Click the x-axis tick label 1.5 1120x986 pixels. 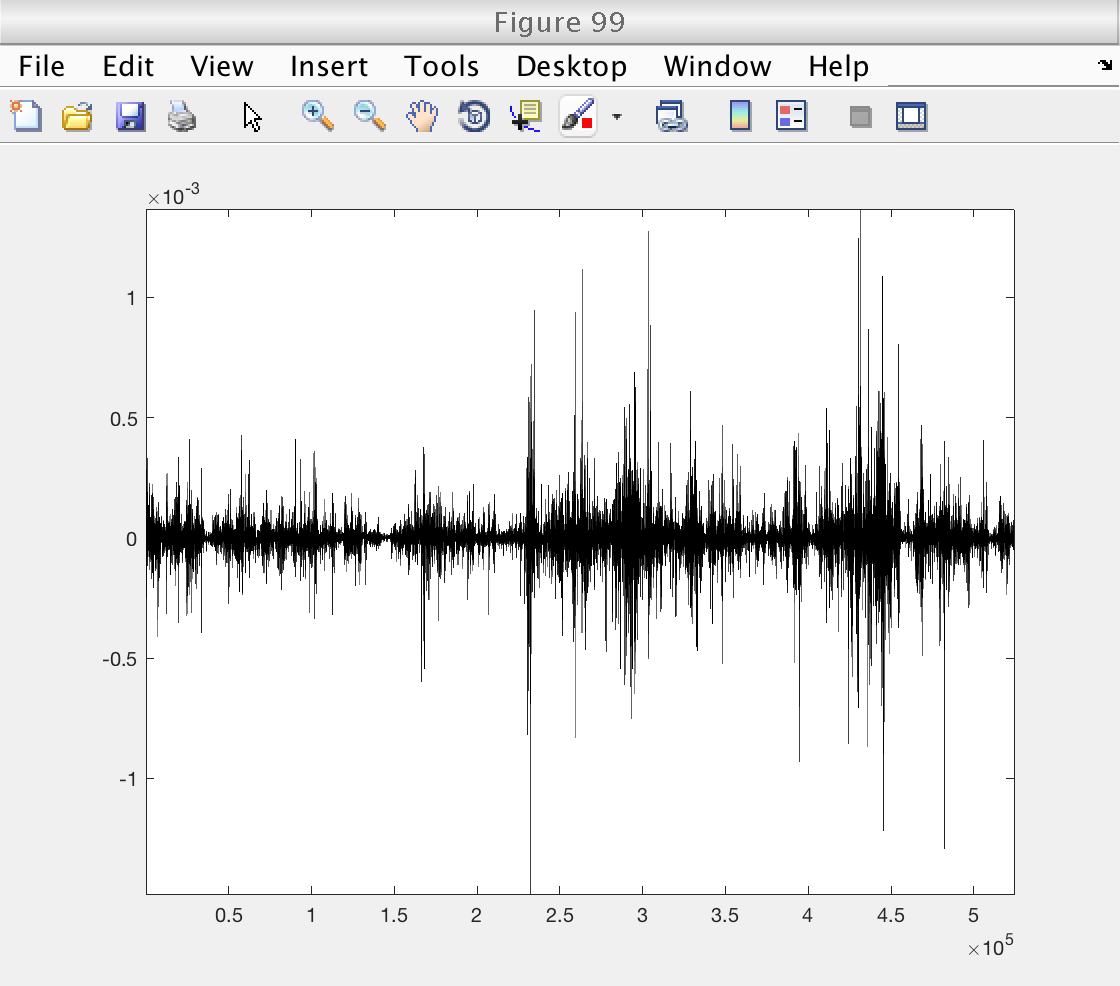coord(394,915)
